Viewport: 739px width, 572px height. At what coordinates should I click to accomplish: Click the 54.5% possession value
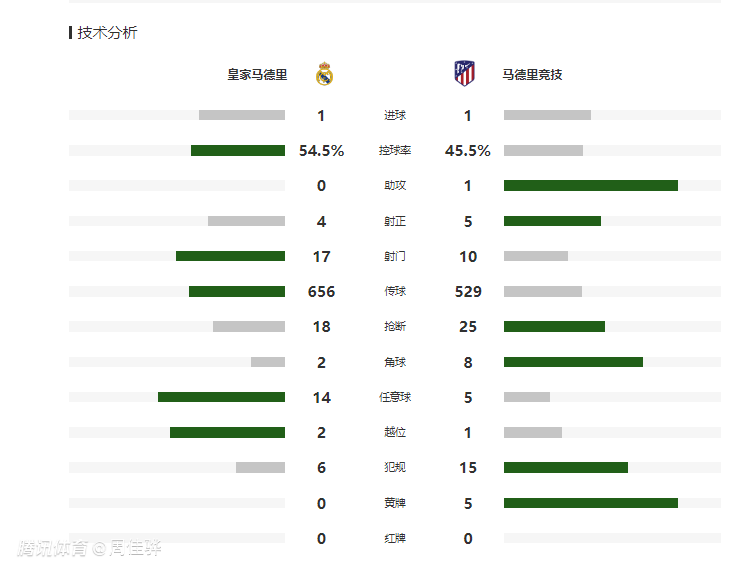(321, 151)
